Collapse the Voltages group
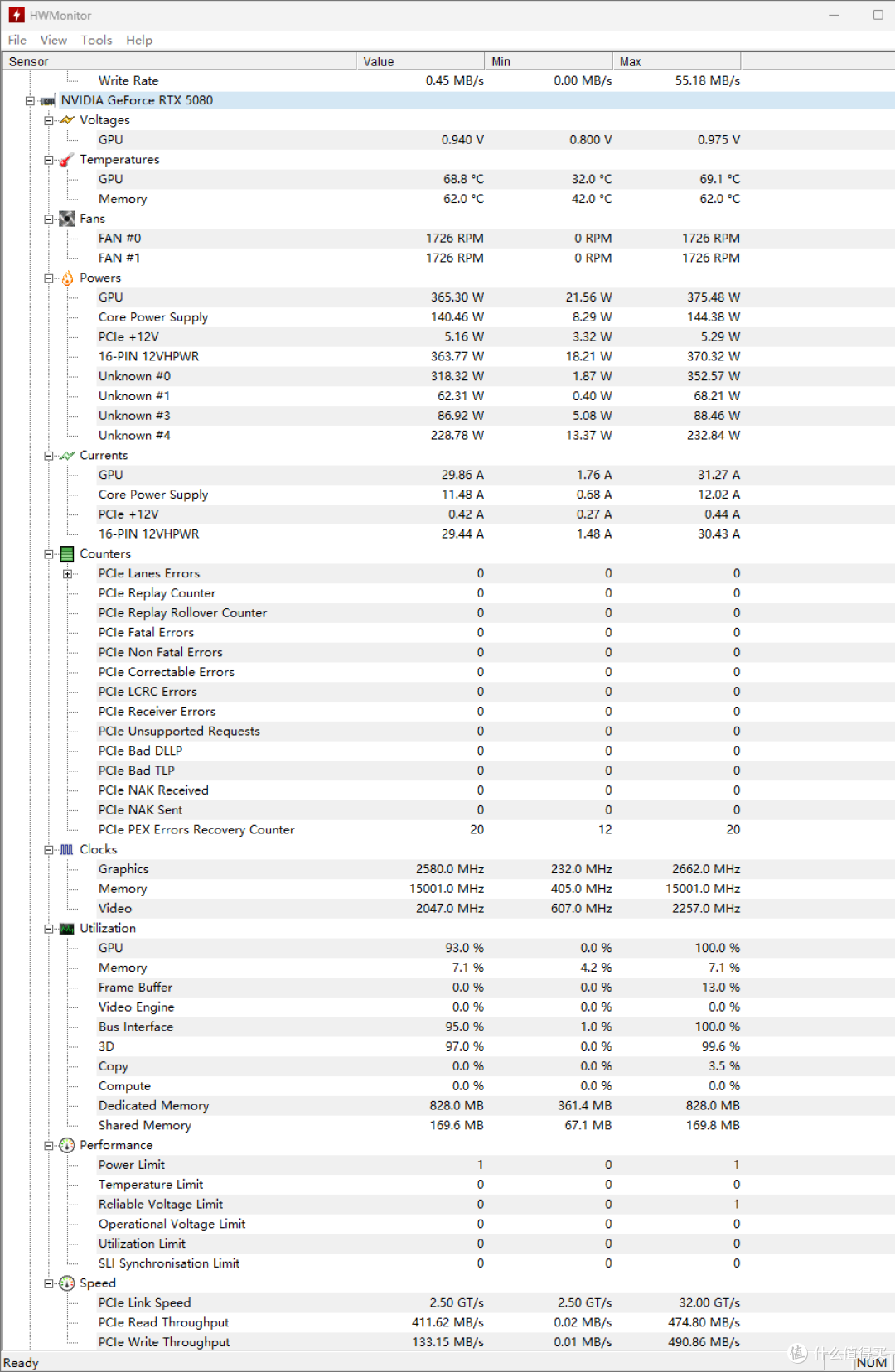This screenshot has height=1372, width=895. pyautogui.click(x=49, y=120)
